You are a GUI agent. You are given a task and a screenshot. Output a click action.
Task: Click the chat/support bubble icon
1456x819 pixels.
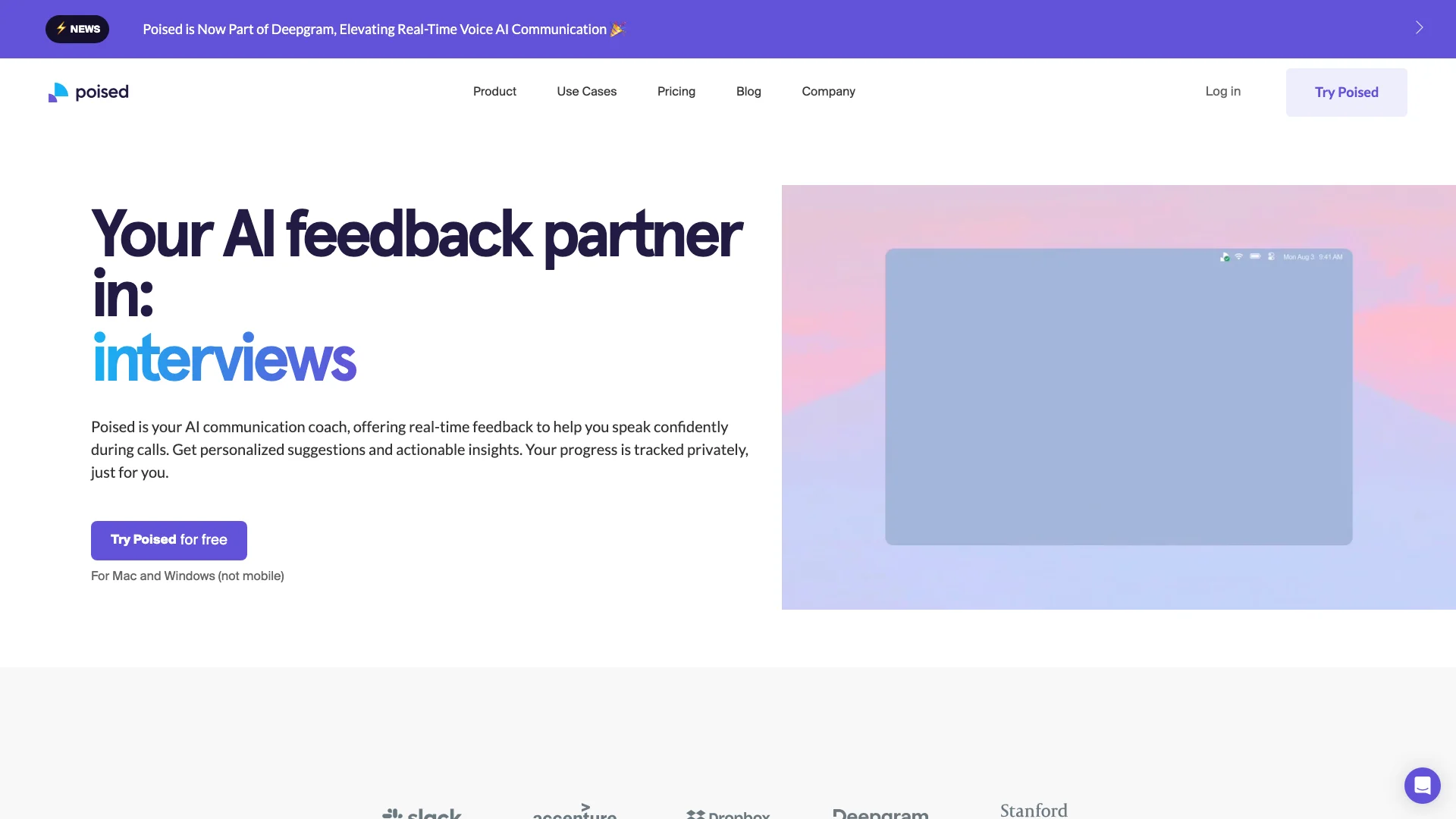(x=1420, y=783)
